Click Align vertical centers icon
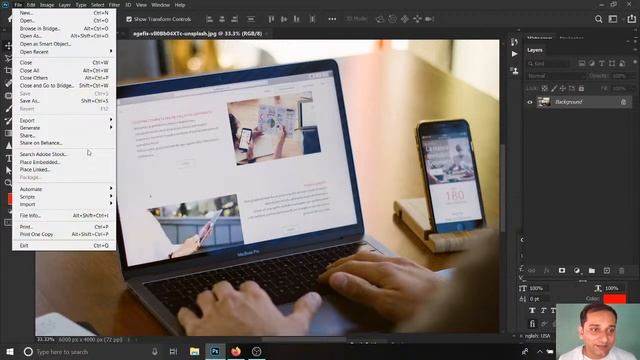The image size is (640, 360). tap(284, 19)
